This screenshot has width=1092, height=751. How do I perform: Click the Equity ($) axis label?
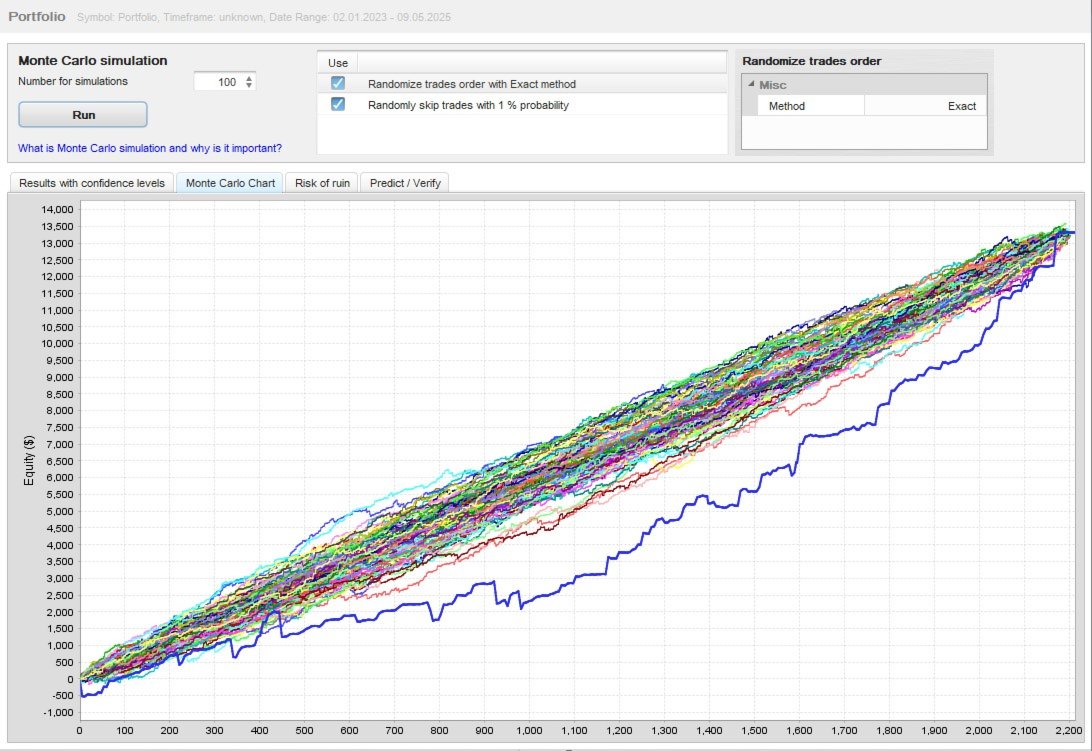pyautogui.click(x=29, y=460)
